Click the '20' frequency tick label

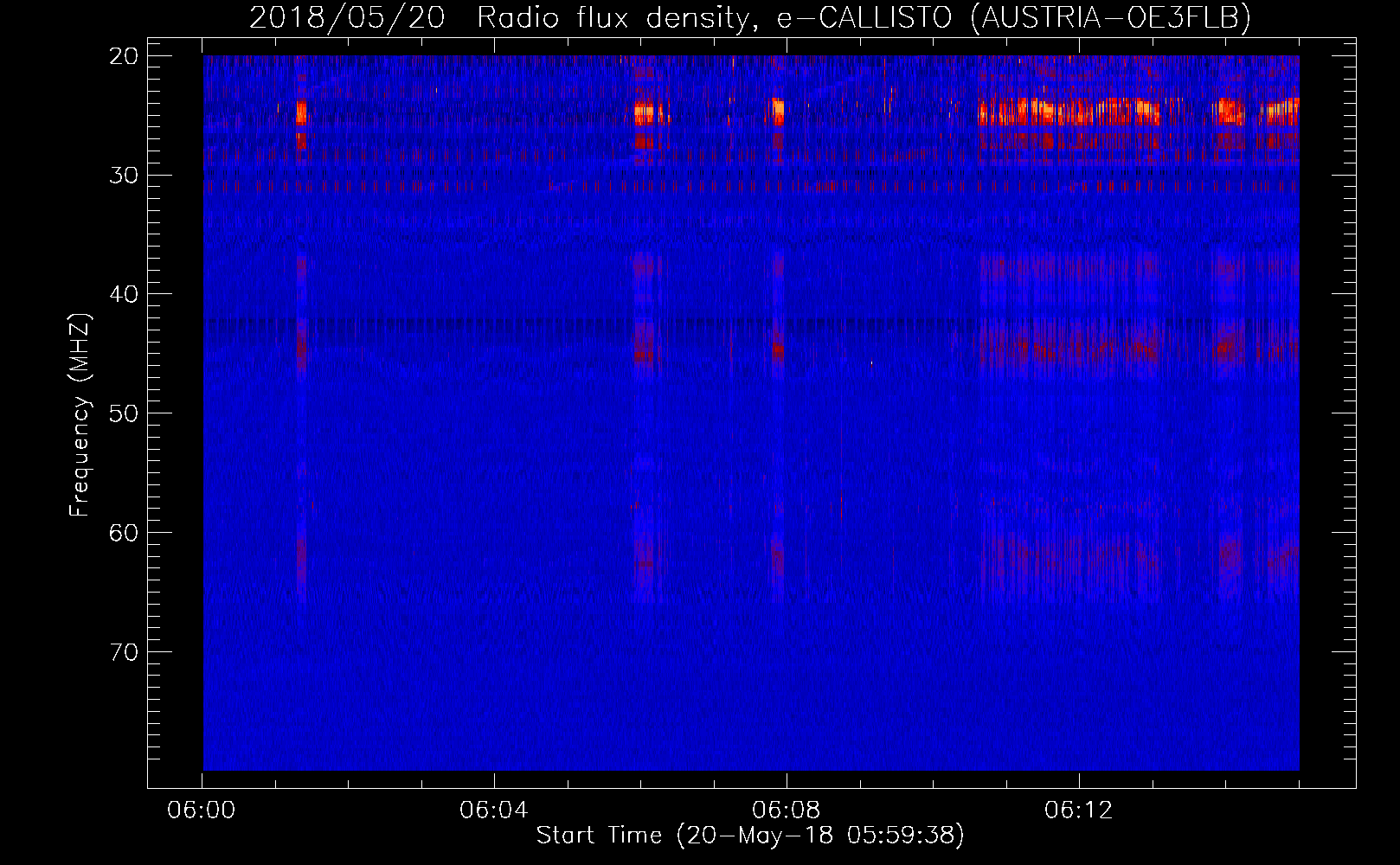125,56
